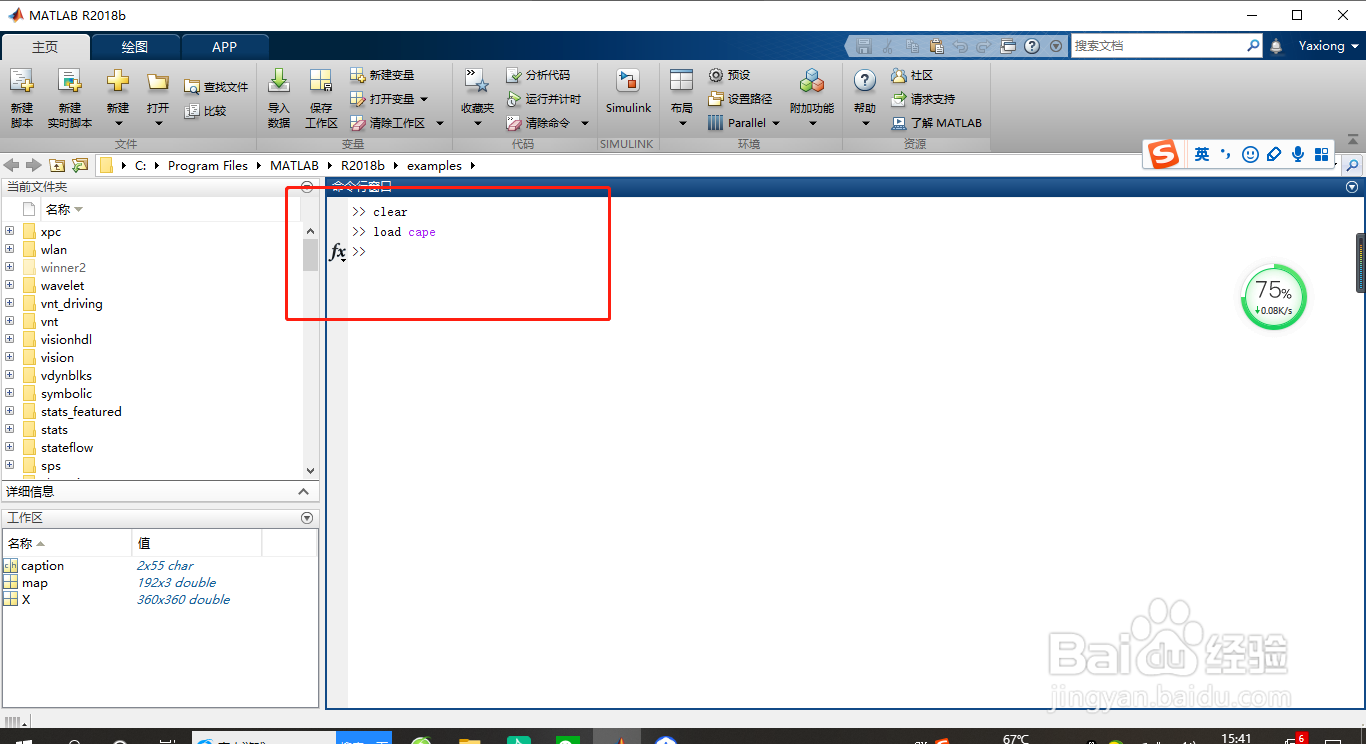1366x744 pixels.
Task: Save workspace via 保存工作区
Action: pos(321,98)
